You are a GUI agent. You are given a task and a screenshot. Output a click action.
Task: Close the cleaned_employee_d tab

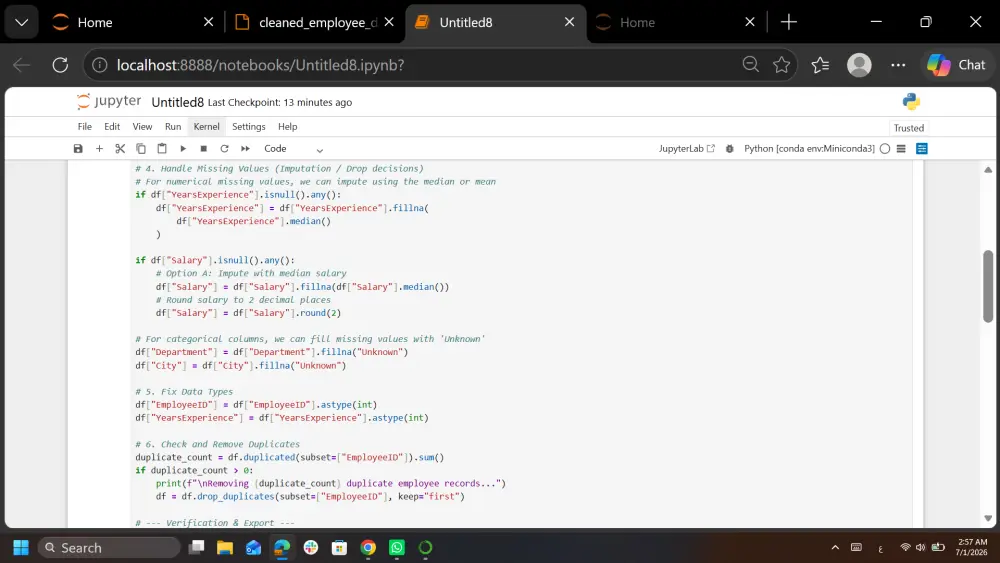pyautogui.click(x=389, y=22)
